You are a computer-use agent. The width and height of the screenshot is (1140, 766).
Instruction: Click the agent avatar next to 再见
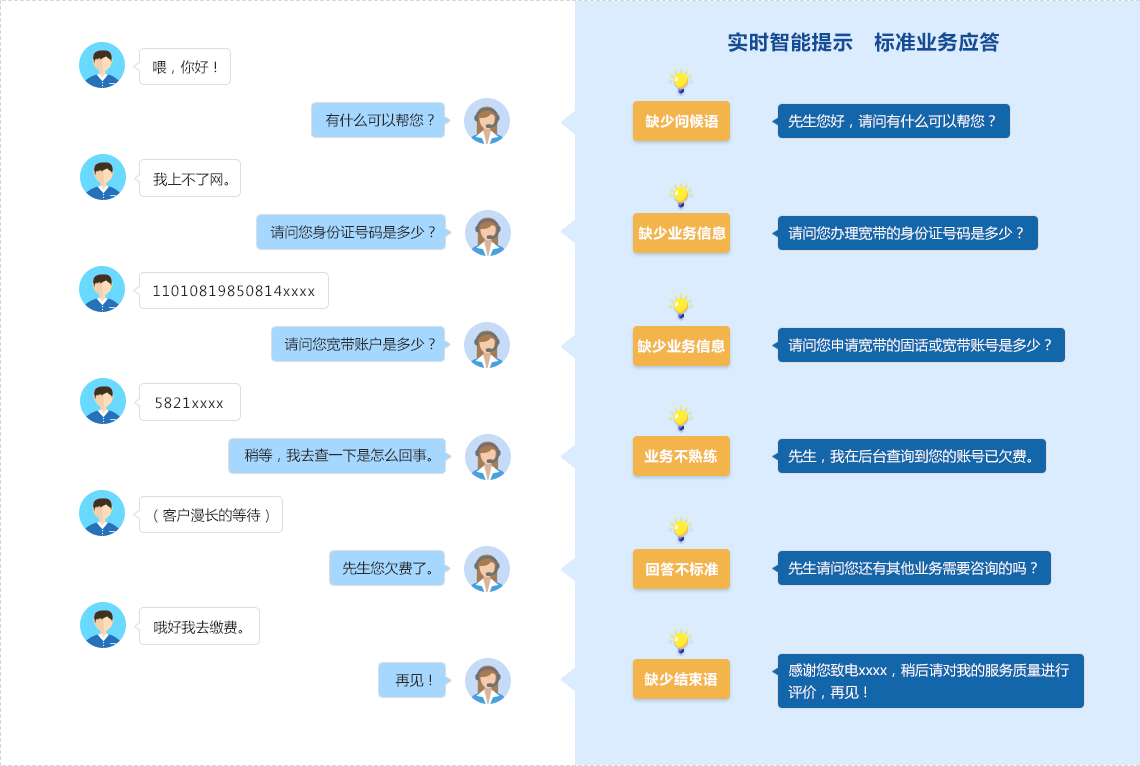click(487, 680)
